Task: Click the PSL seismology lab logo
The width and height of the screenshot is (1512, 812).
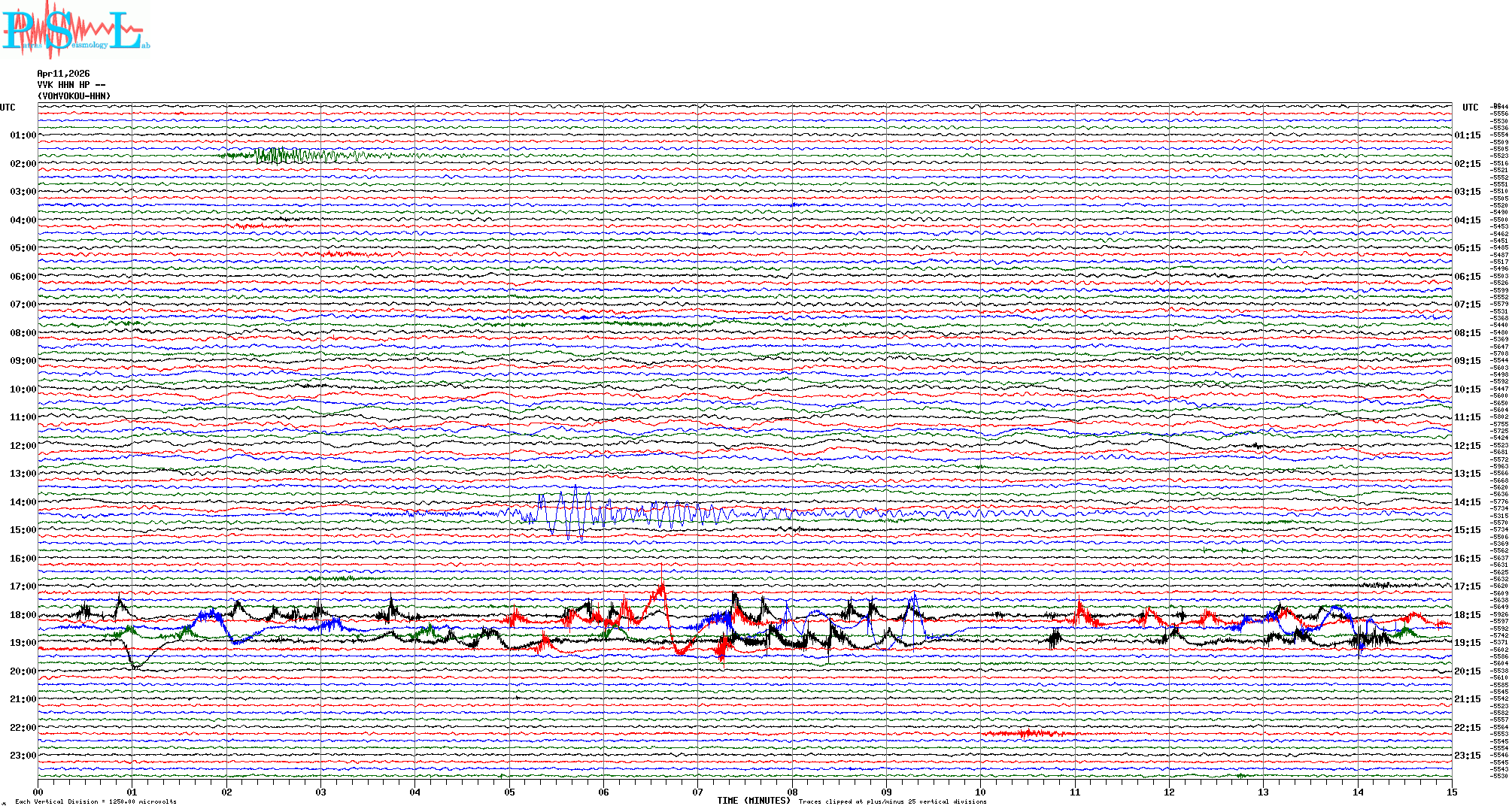Action: 75,30
